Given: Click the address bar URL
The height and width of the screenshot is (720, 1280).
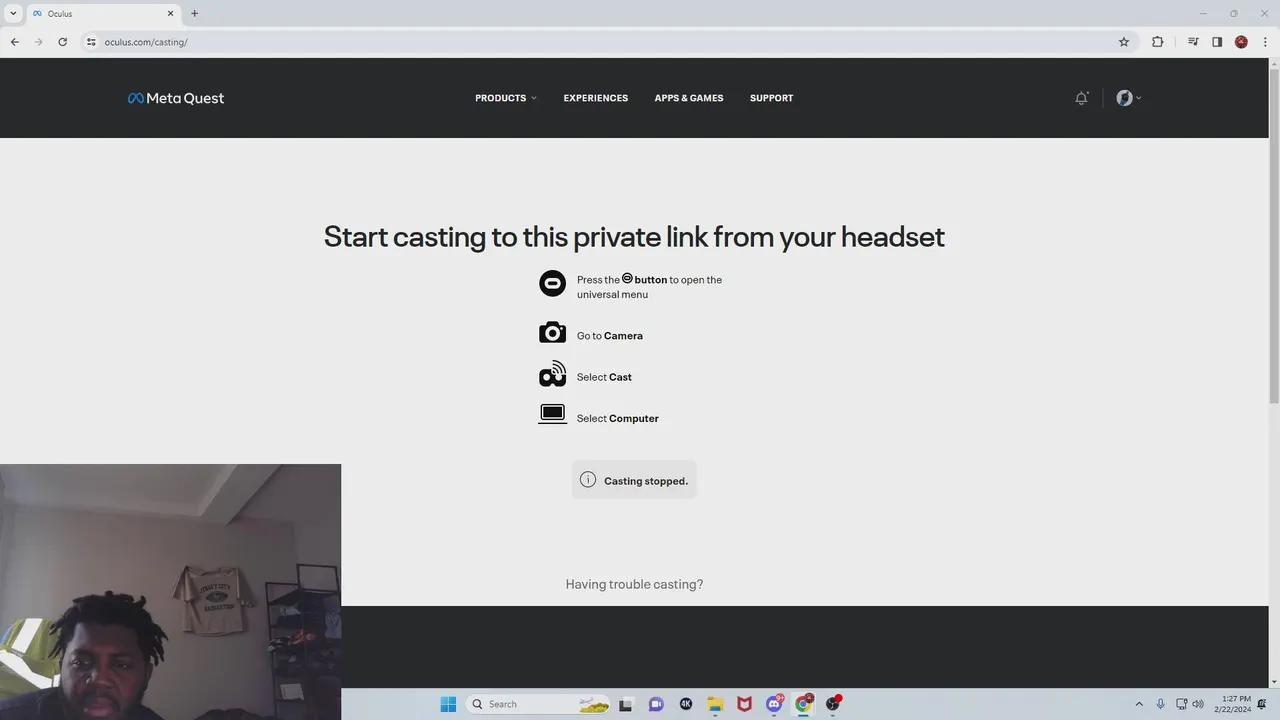Looking at the screenshot, I should tap(146, 42).
